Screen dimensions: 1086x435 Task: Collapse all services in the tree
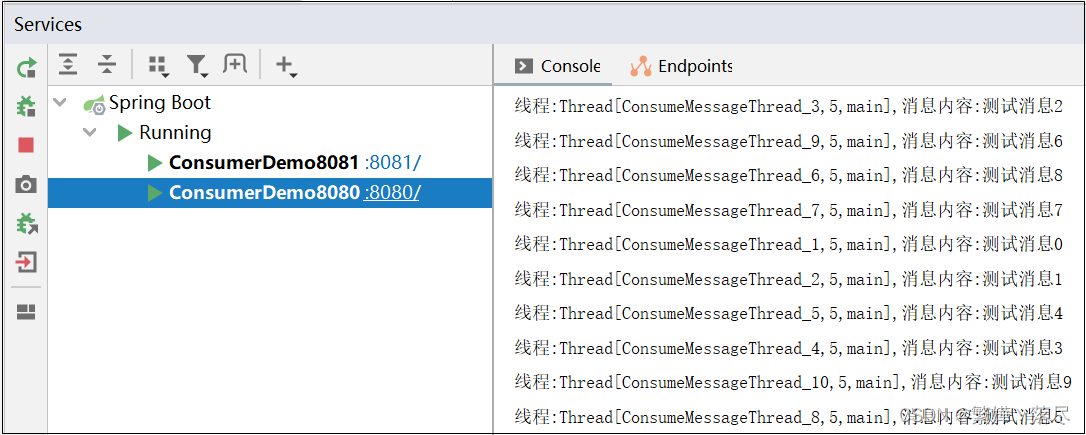(x=107, y=64)
